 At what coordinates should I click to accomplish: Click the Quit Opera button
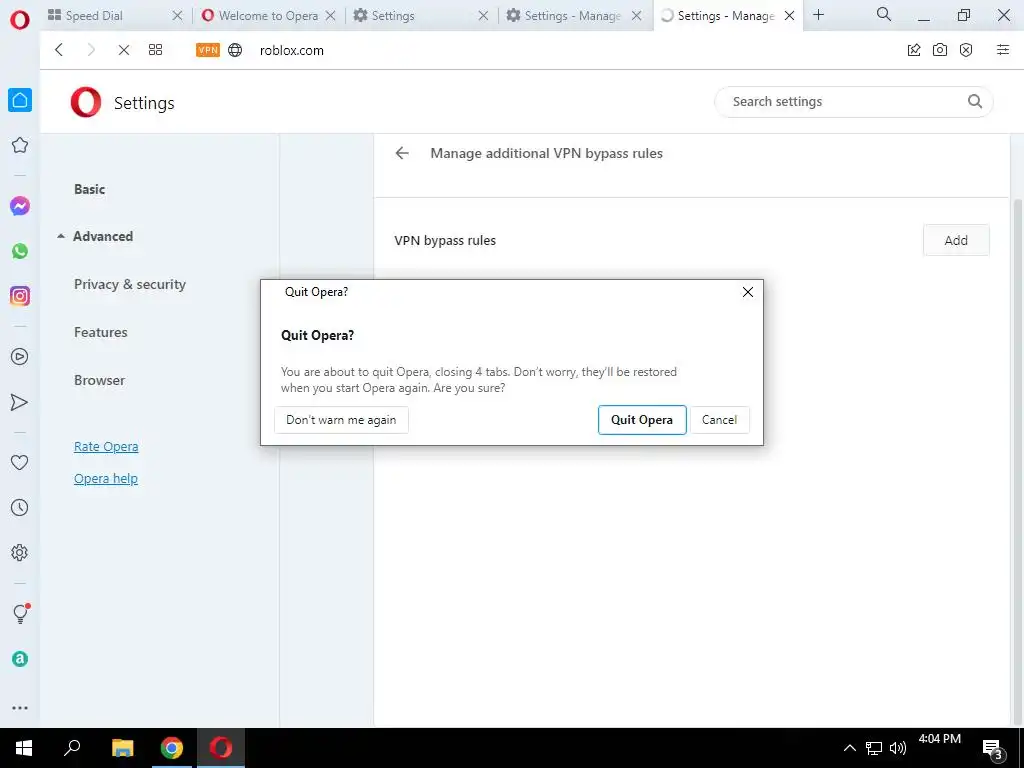(642, 420)
